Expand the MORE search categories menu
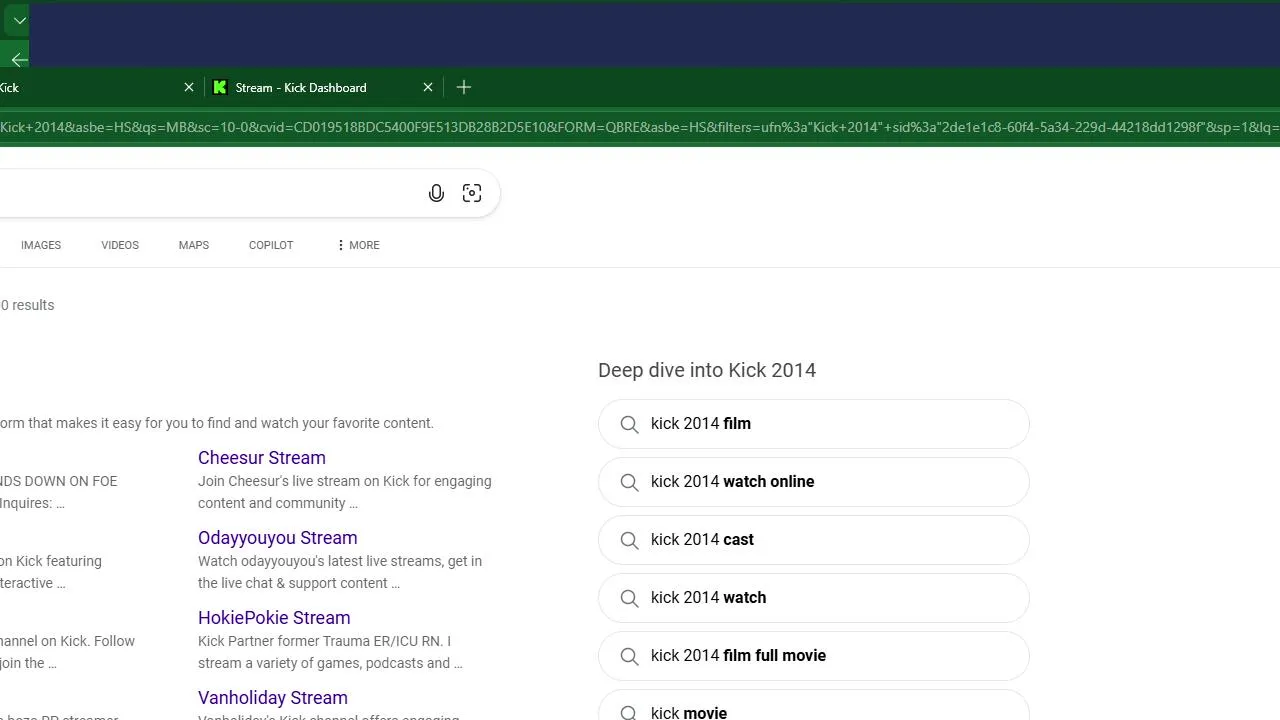This screenshot has width=1280, height=720. [x=358, y=245]
